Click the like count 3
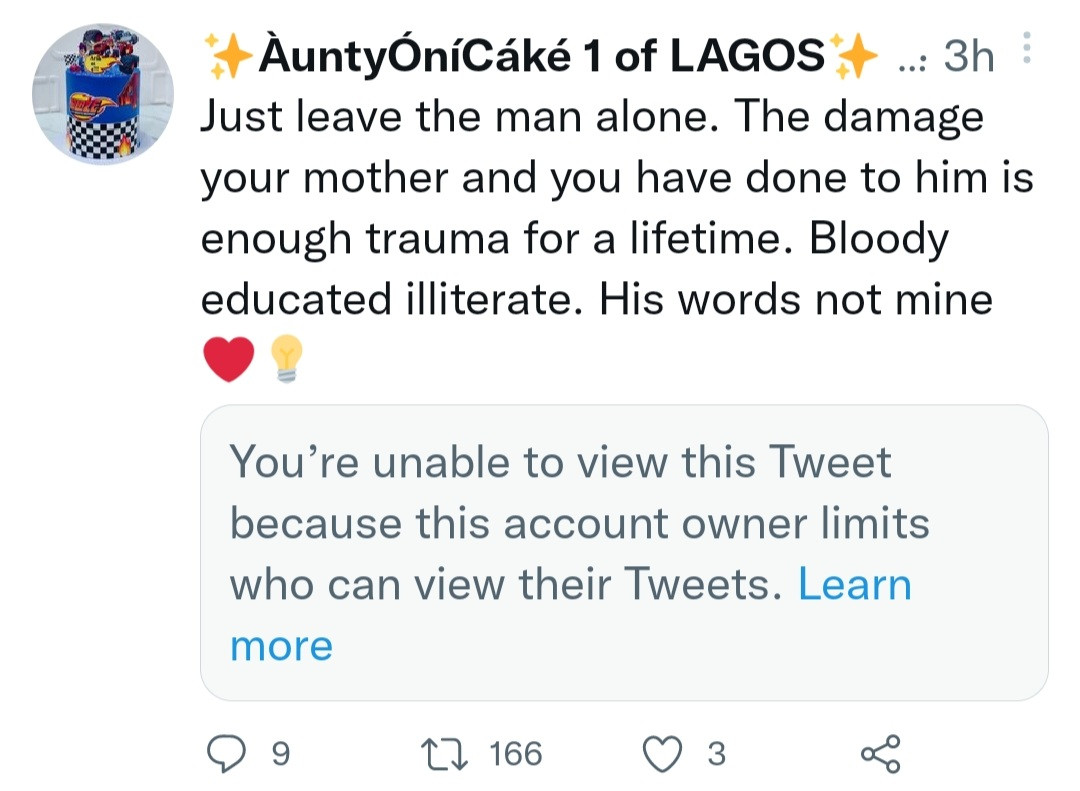 (x=716, y=753)
